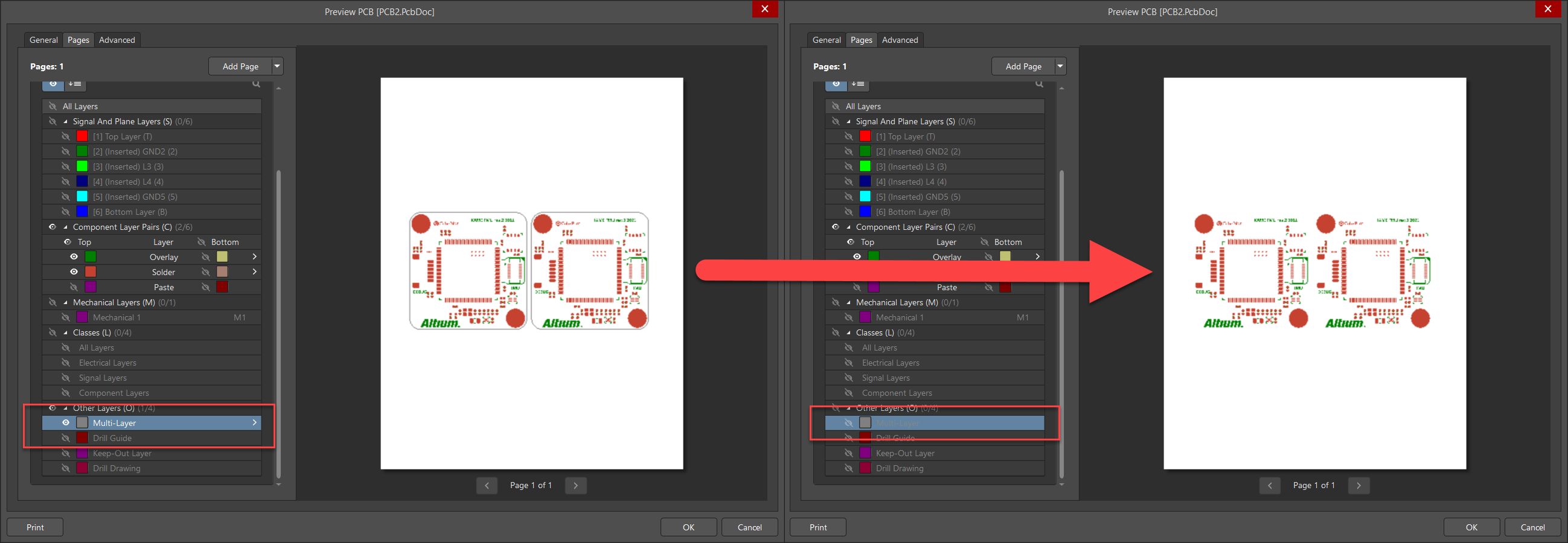1568x543 pixels.
Task: Click the sort list icon in left dialog
Action: (x=75, y=84)
